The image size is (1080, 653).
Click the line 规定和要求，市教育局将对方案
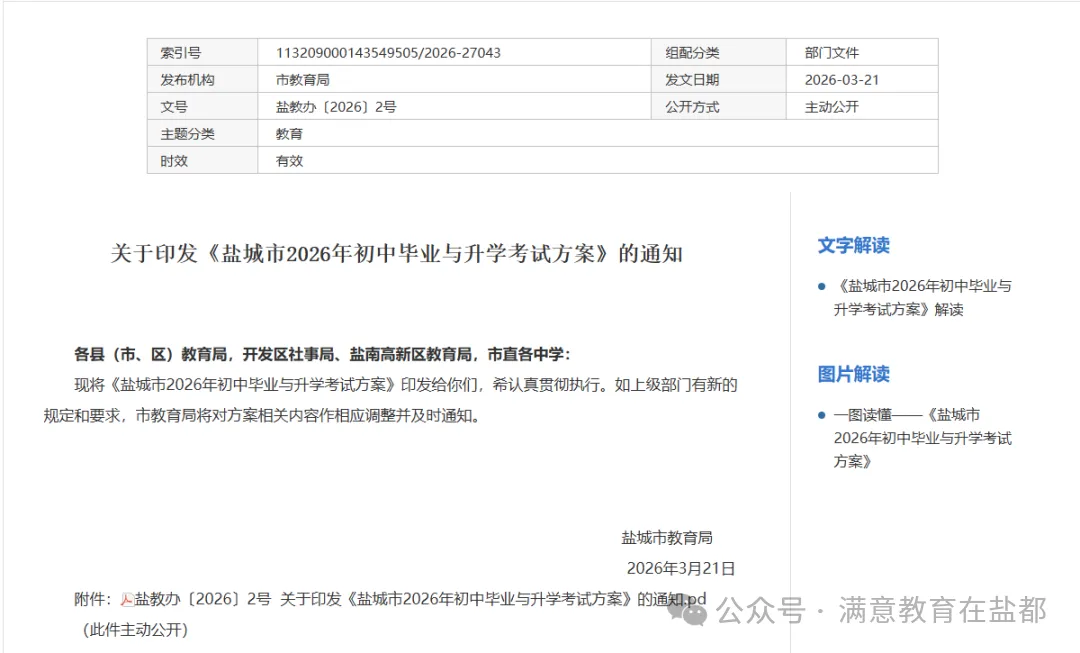[x=262, y=415]
